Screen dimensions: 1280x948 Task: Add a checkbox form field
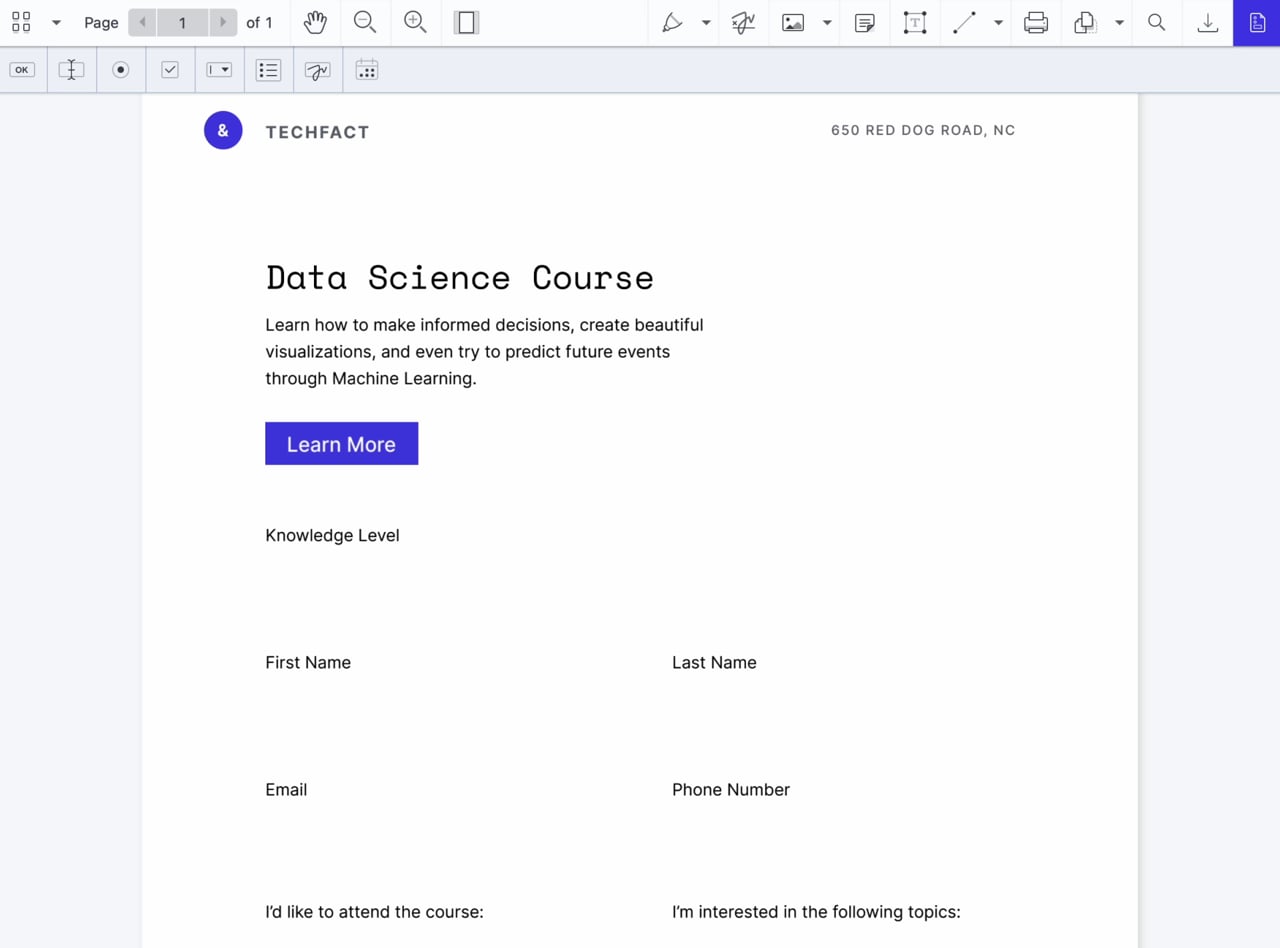170,70
